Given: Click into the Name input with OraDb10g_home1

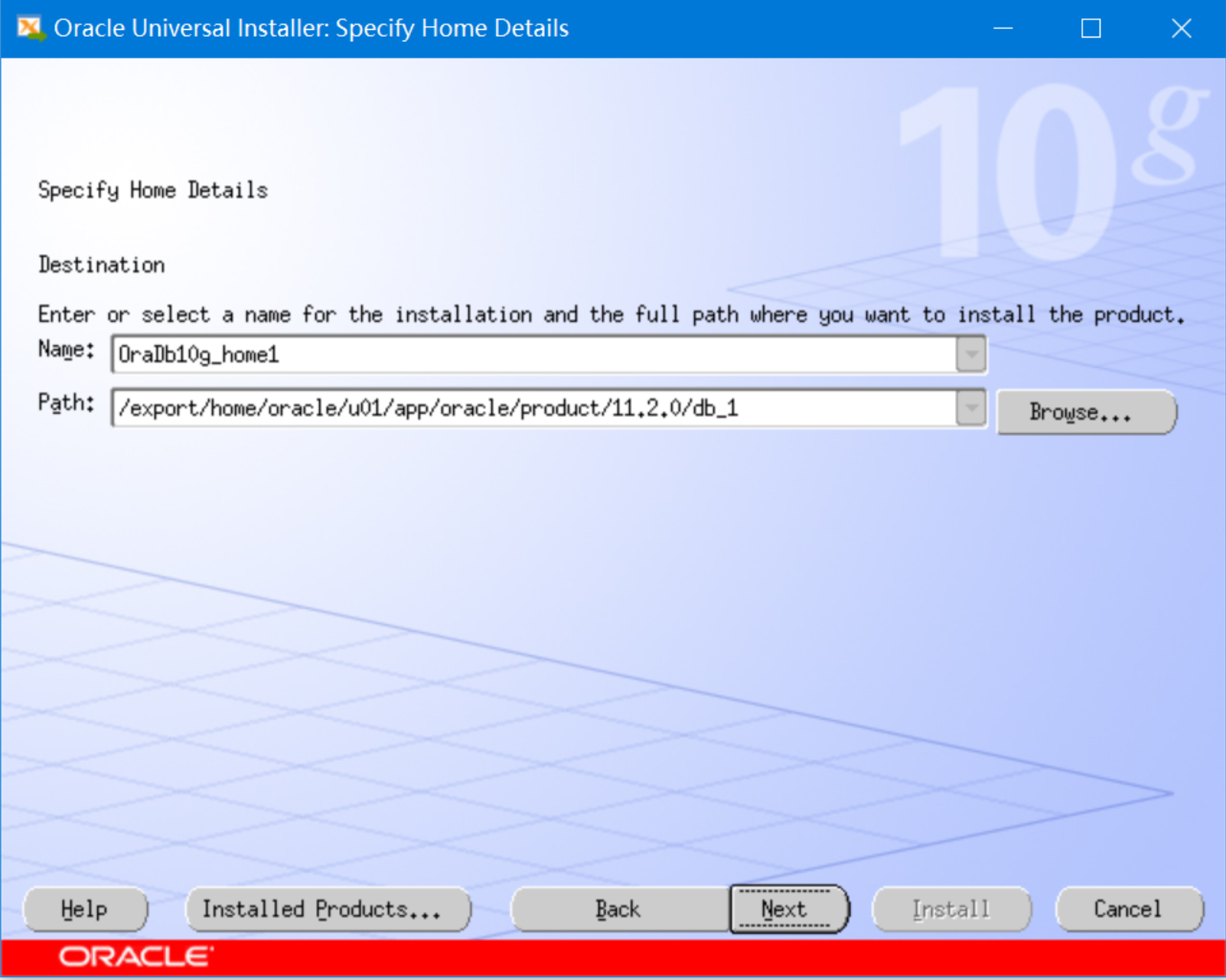Looking at the screenshot, I should coord(534,354).
